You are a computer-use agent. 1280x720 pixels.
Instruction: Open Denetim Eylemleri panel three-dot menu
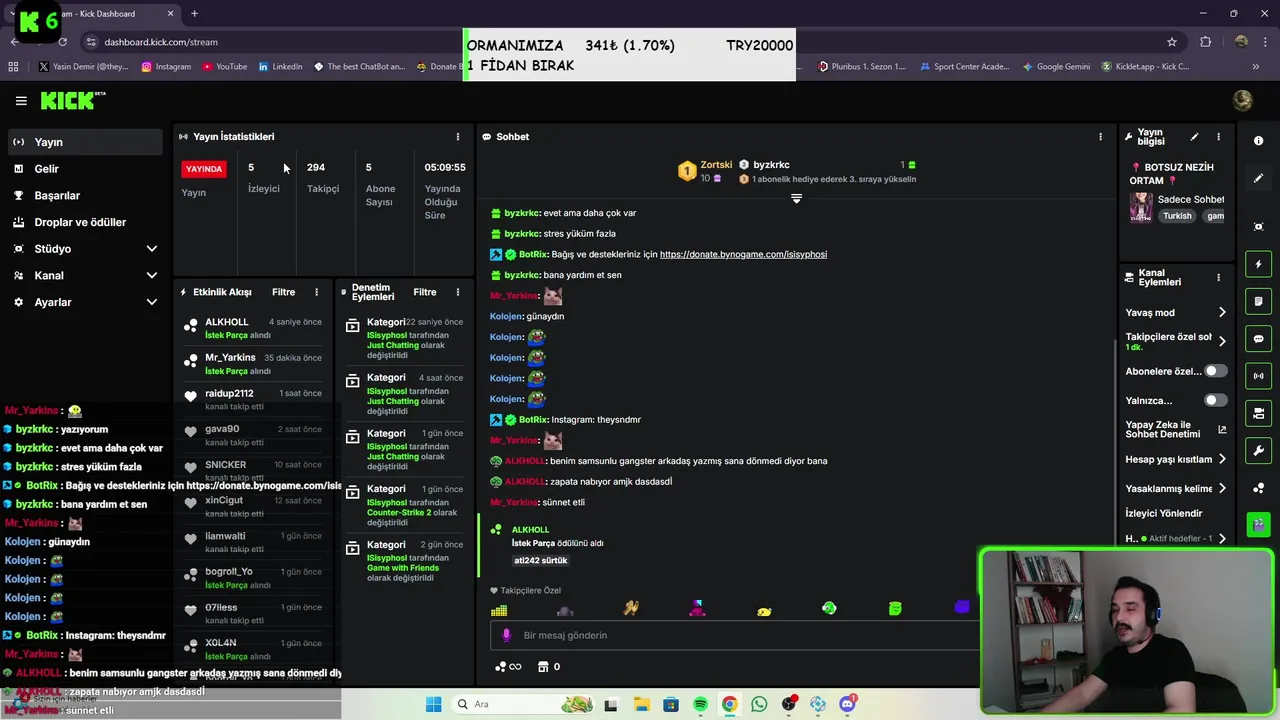point(458,292)
